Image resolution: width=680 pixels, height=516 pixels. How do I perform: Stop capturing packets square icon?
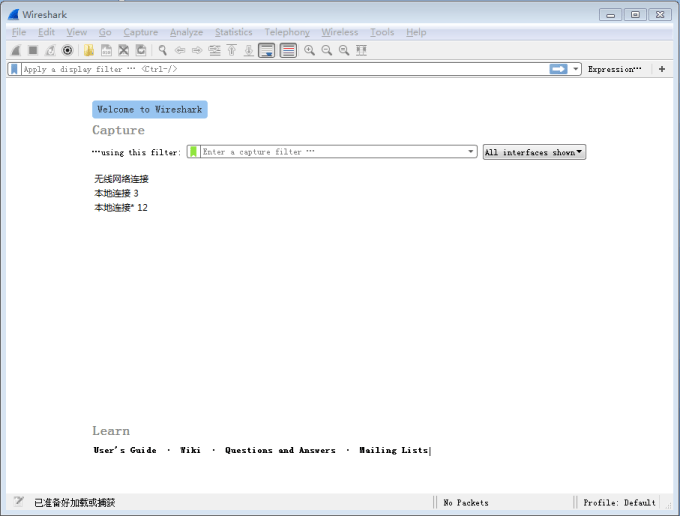coord(33,50)
